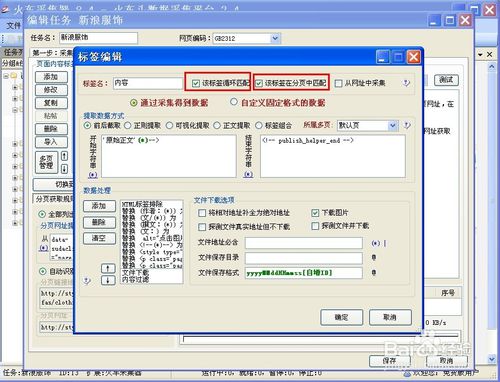Select 自动识别 radio in 编辑任务 window

tap(43, 271)
